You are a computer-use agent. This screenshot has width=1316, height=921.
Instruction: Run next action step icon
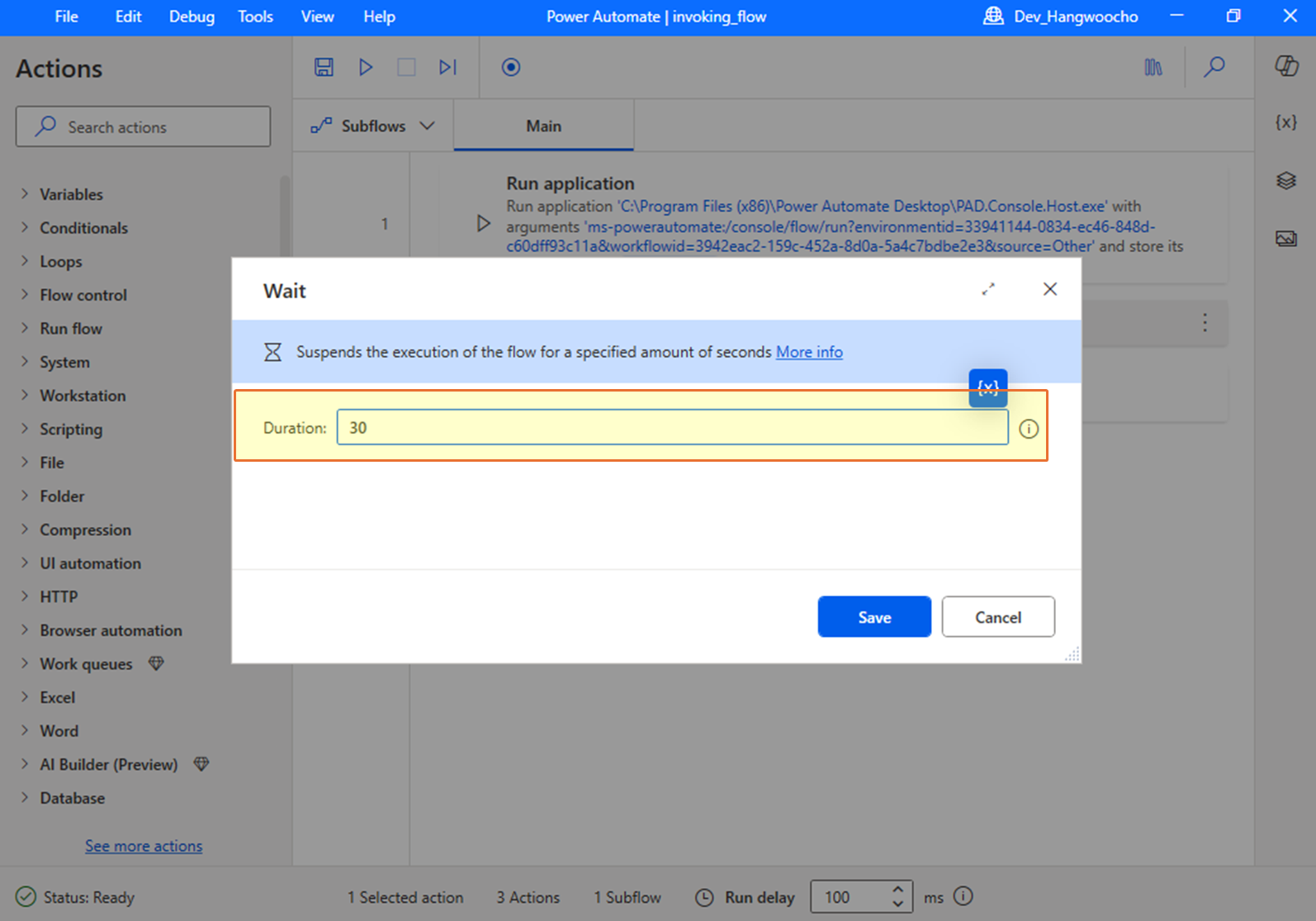tap(447, 67)
